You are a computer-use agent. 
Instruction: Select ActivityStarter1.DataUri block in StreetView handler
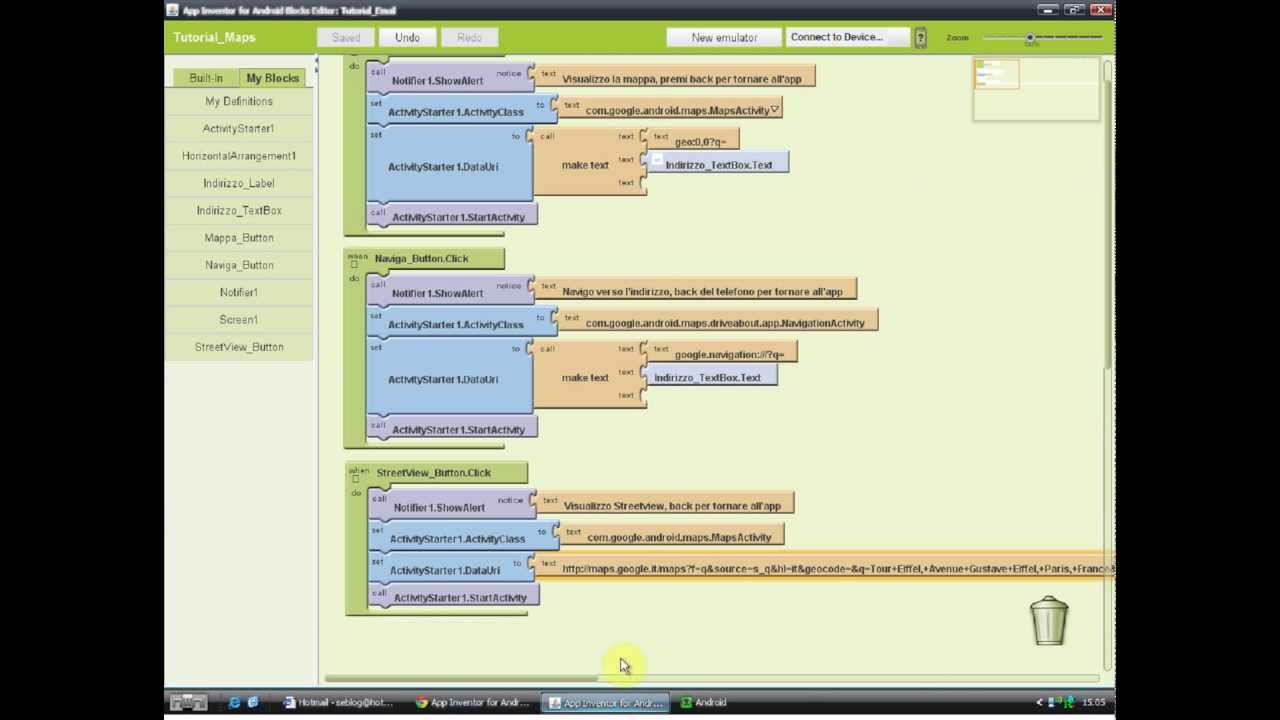click(x=450, y=569)
